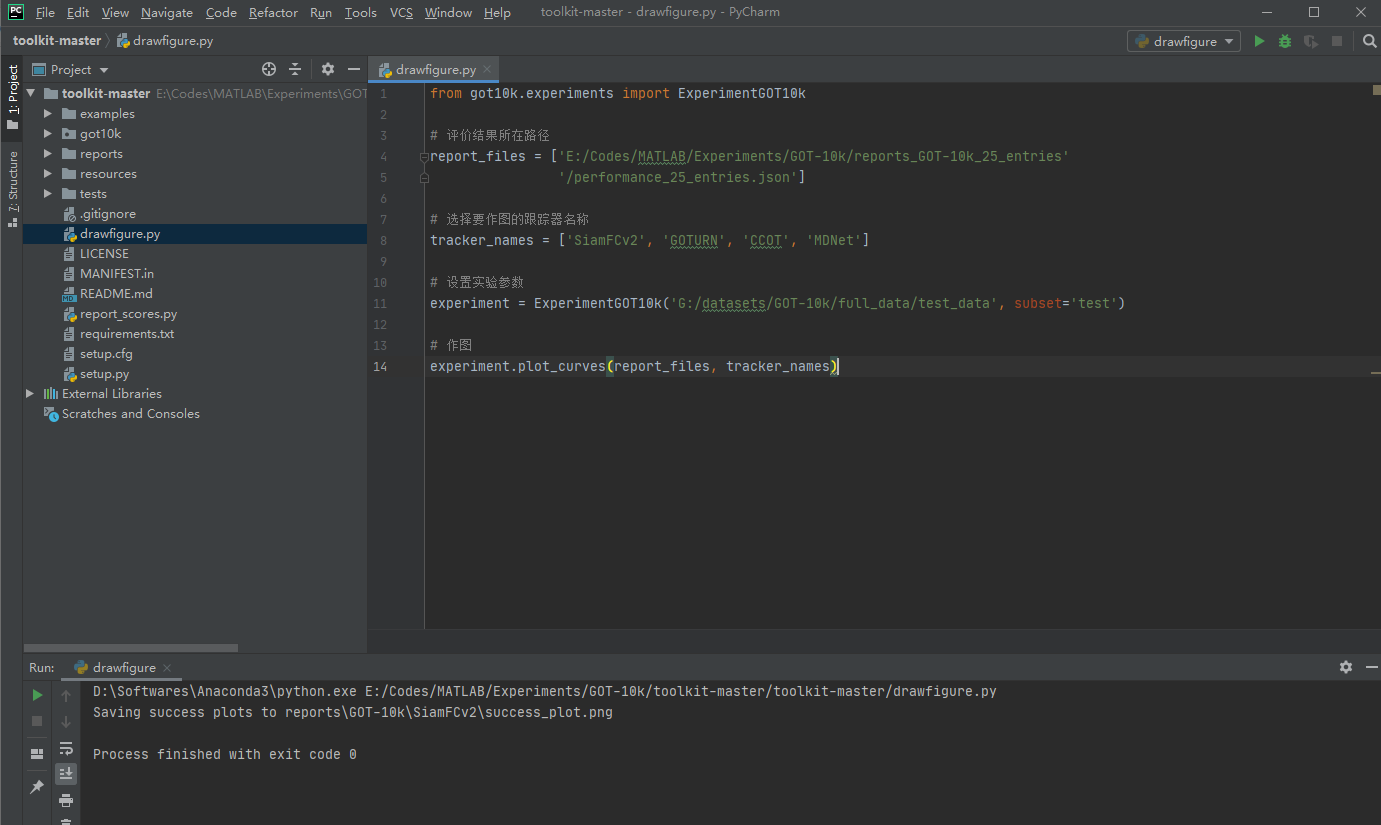1381x825 pixels.
Task: Expand the reports folder
Action: pos(48,153)
